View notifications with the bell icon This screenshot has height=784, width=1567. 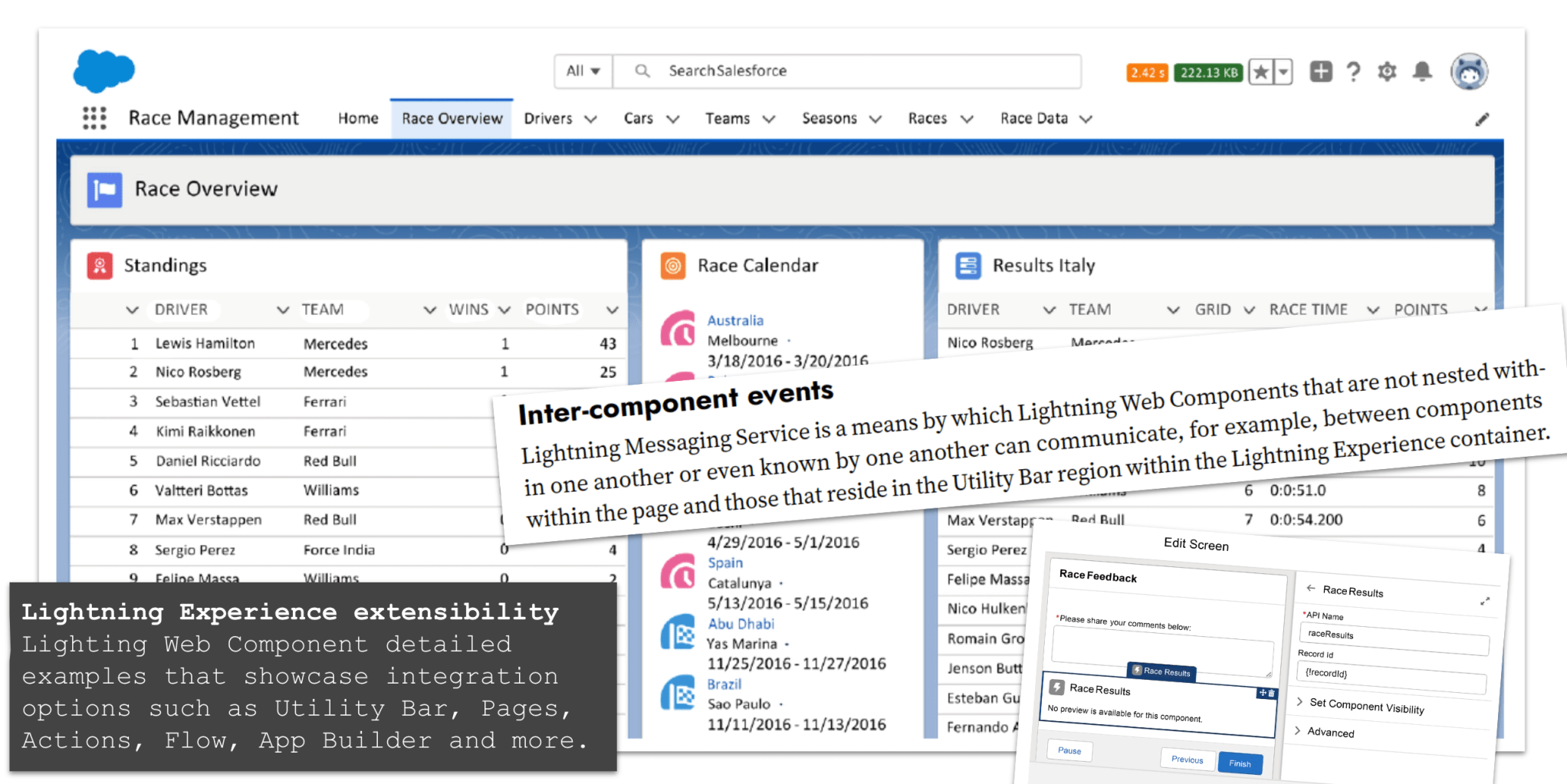[1422, 71]
